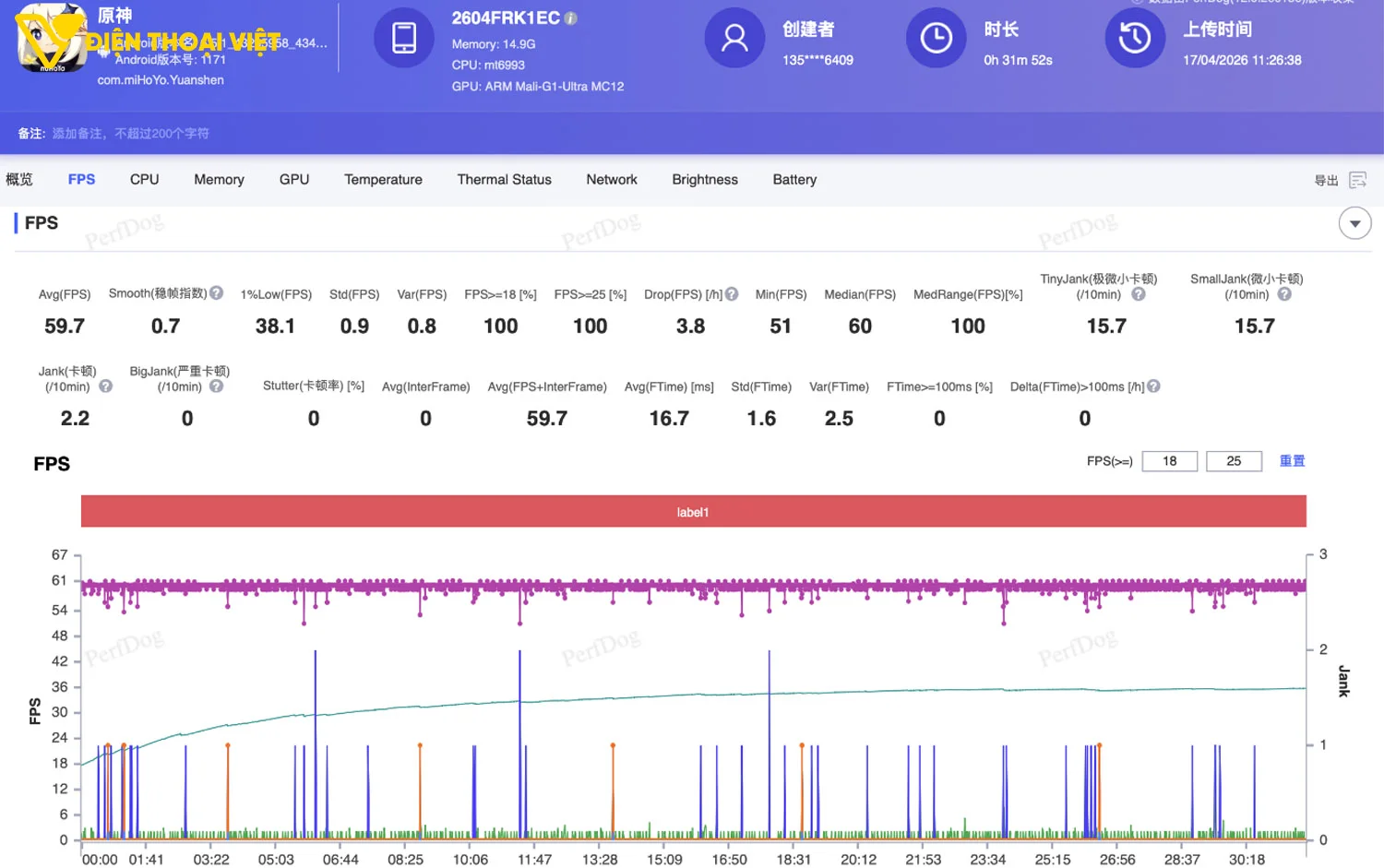Open help icon next to Drop(FPS)

pyautogui.click(x=732, y=294)
